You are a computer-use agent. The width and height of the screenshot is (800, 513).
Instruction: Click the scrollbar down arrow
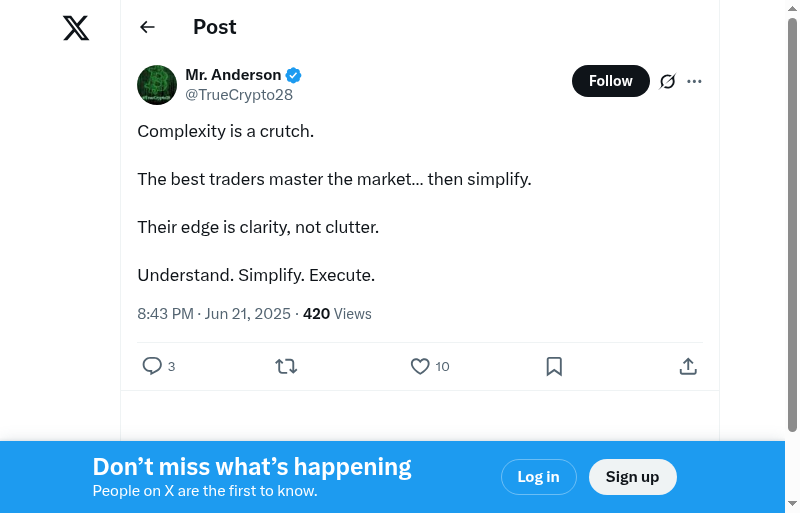pos(793,503)
